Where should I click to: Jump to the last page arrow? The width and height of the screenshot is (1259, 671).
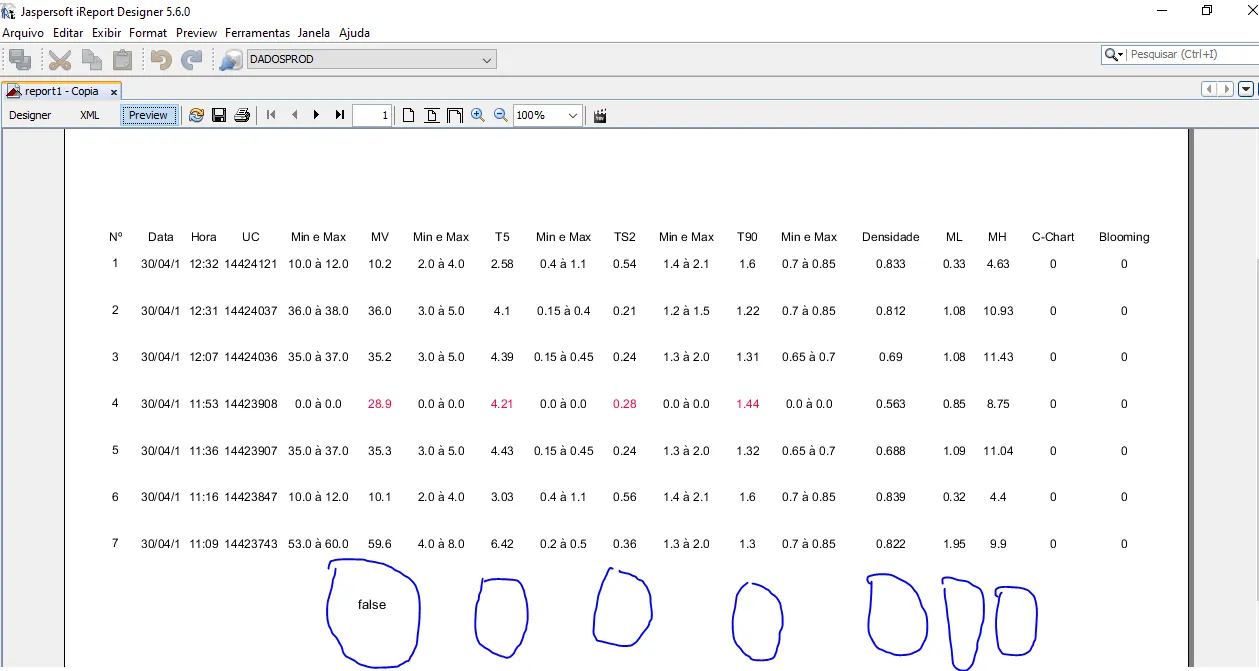(340, 115)
